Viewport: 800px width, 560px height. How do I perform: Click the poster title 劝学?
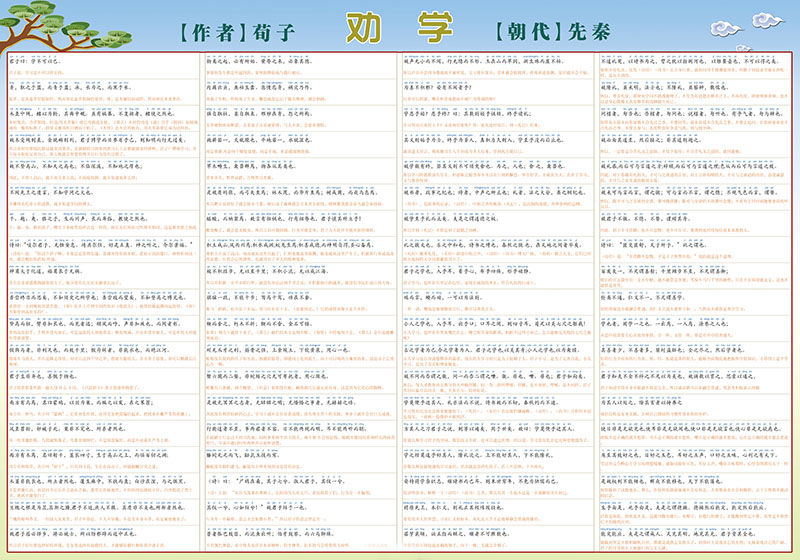[399, 29]
